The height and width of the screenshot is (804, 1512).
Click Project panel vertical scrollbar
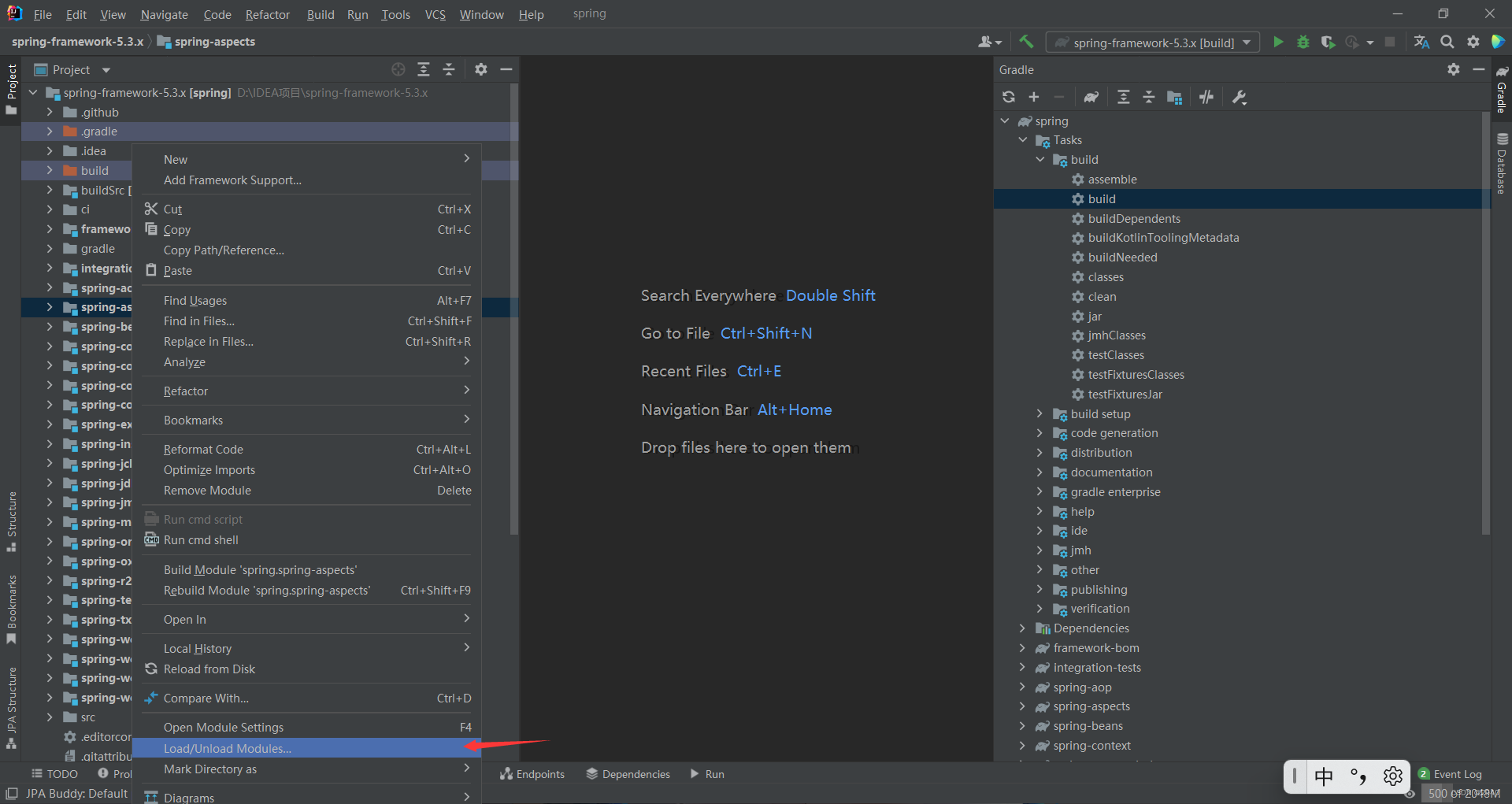pyautogui.click(x=514, y=309)
